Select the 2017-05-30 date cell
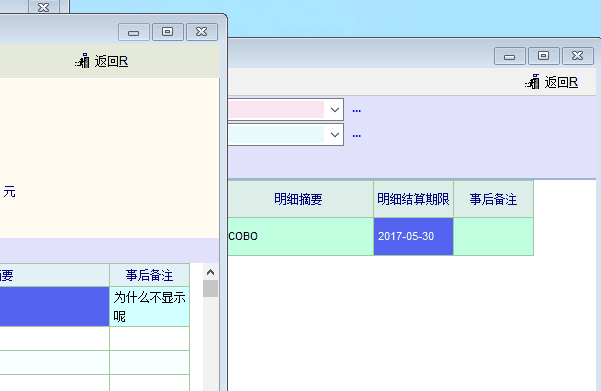Viewport: 601px width, 391px height. coord(413,236)
